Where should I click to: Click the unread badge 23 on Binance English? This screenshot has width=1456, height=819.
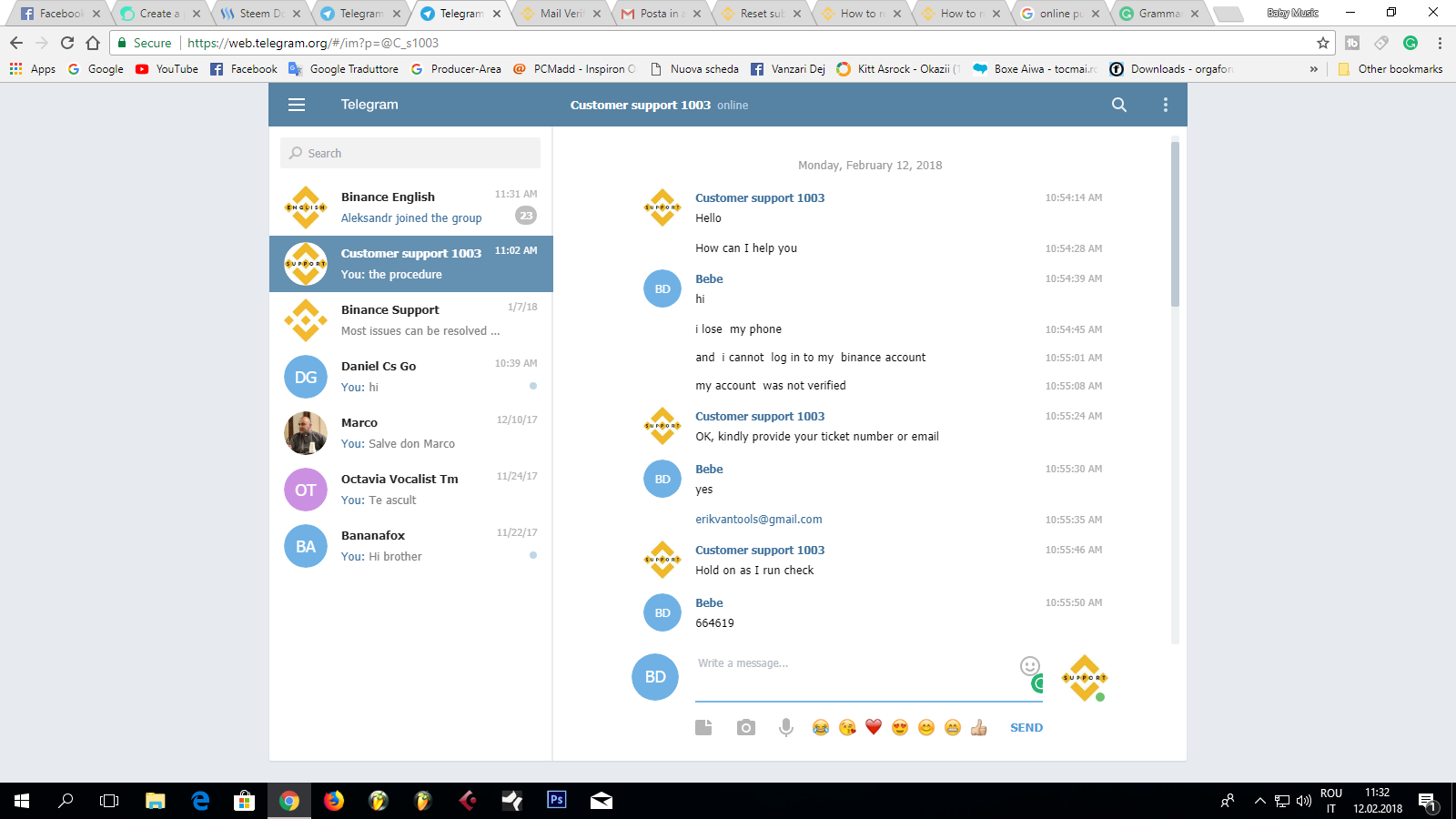526,216
